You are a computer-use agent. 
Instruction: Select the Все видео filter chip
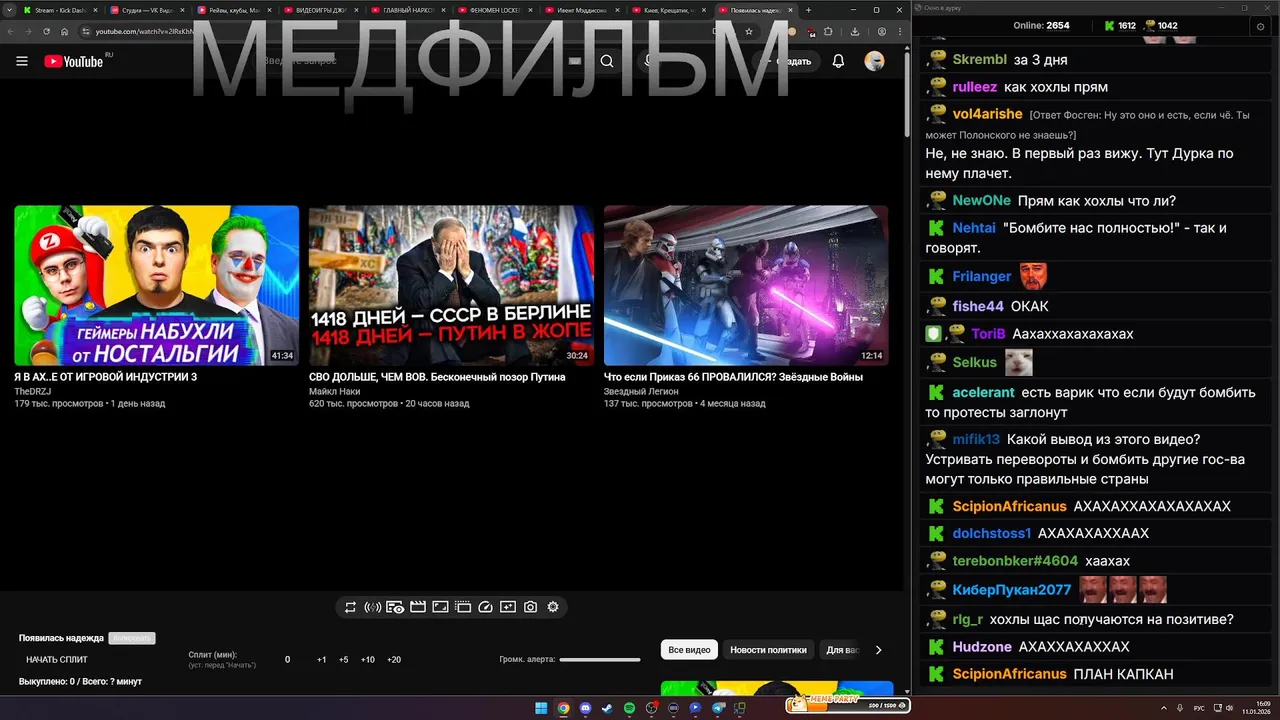pyautogui.click(x=689, y=650)
